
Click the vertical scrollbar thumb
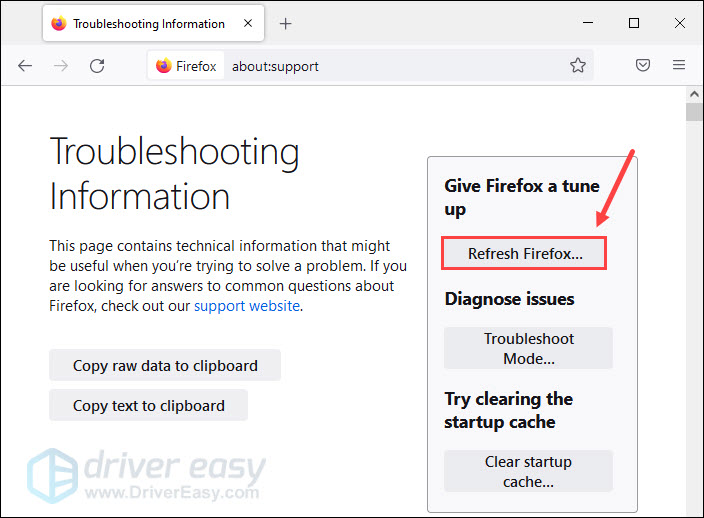tap(694, 112)
